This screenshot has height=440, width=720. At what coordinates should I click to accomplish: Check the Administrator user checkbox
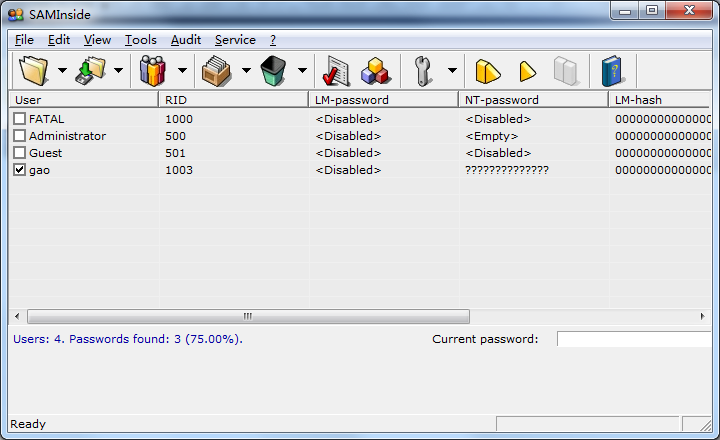(x=19, y=136)
